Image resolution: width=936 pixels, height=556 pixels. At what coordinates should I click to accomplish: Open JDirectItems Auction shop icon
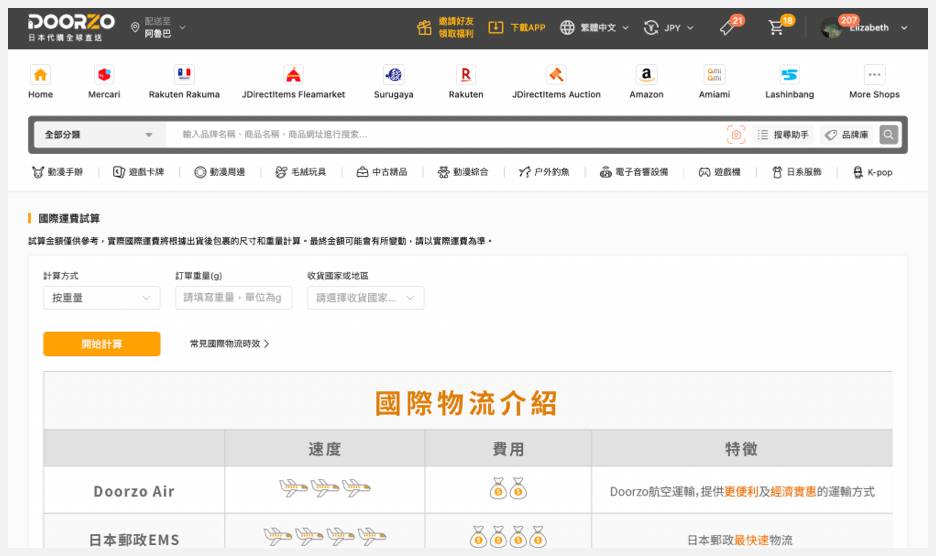click(x=556, y=75)
